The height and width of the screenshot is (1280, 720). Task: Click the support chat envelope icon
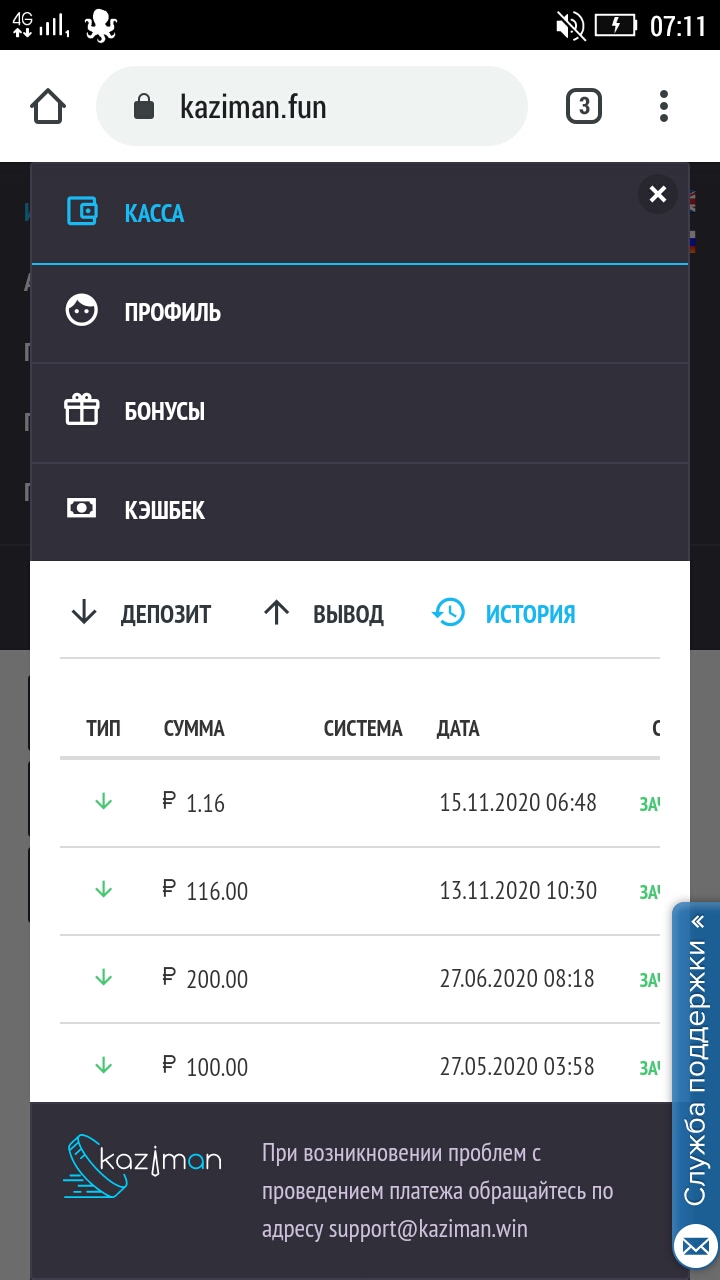click(696, 1247)
